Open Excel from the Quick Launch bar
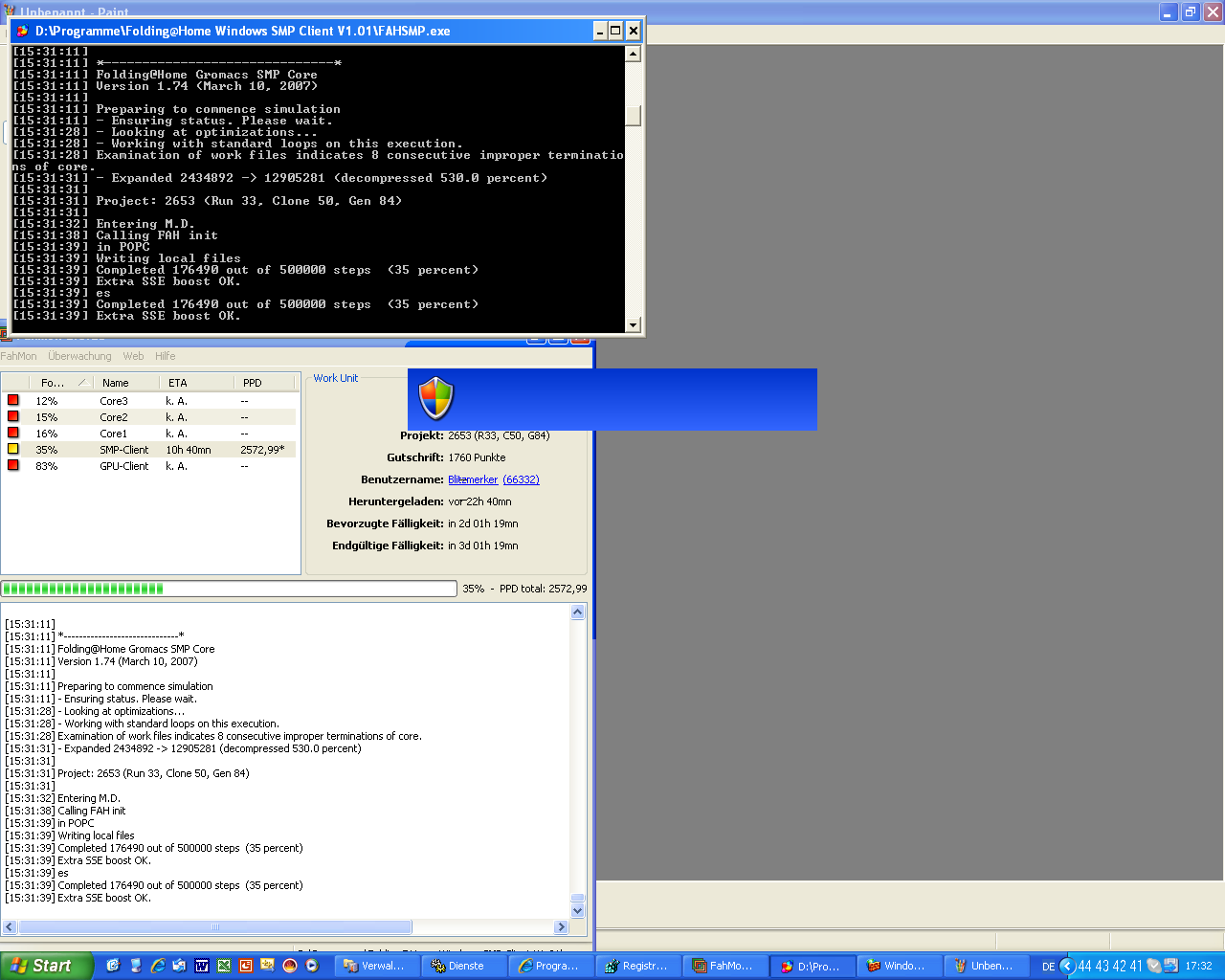Viewport: 1225px width, 980px height. (x=224, y=966)
